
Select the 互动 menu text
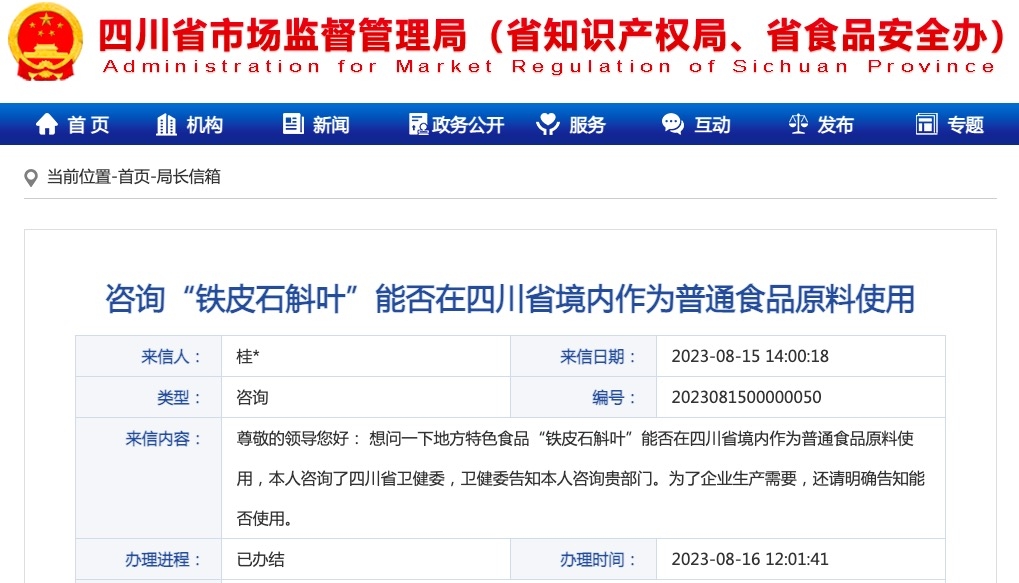coord(712,125)
